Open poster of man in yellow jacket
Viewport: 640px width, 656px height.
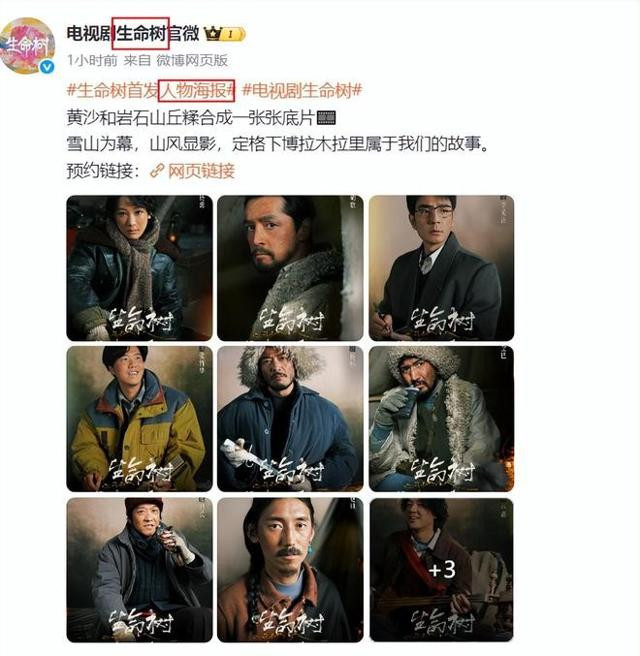click(139, 419)
